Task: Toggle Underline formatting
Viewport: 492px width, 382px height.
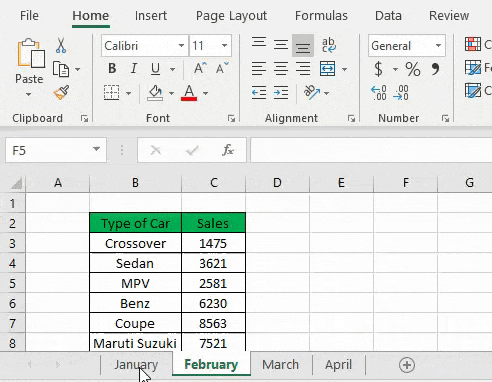Action: click(155, 69)
